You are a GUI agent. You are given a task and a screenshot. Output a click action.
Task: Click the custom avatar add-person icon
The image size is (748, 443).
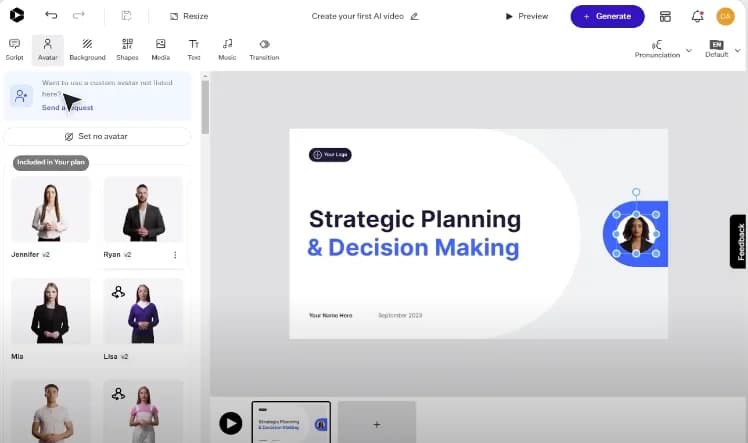click(x=21, y=96)
